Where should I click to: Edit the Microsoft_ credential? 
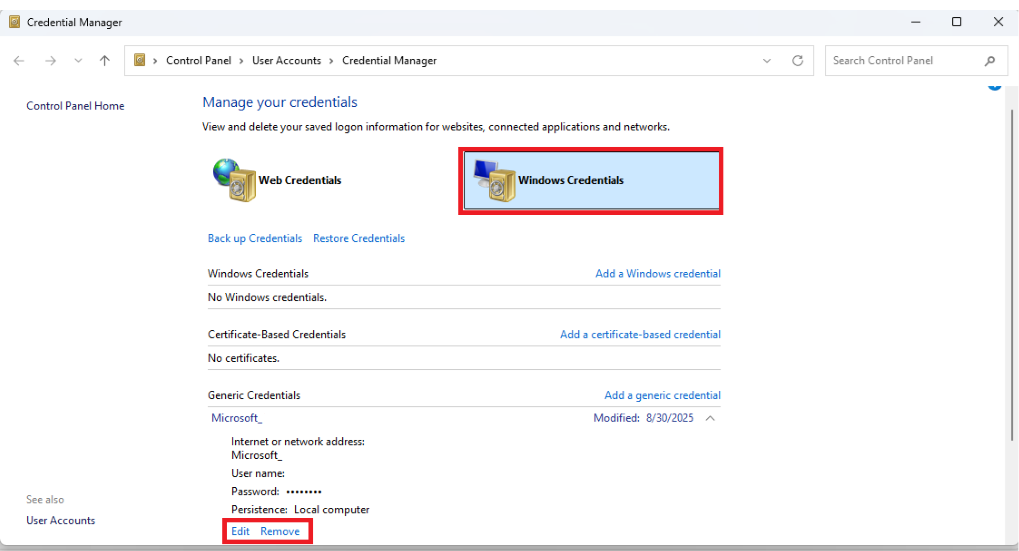(x=240, y=532)
